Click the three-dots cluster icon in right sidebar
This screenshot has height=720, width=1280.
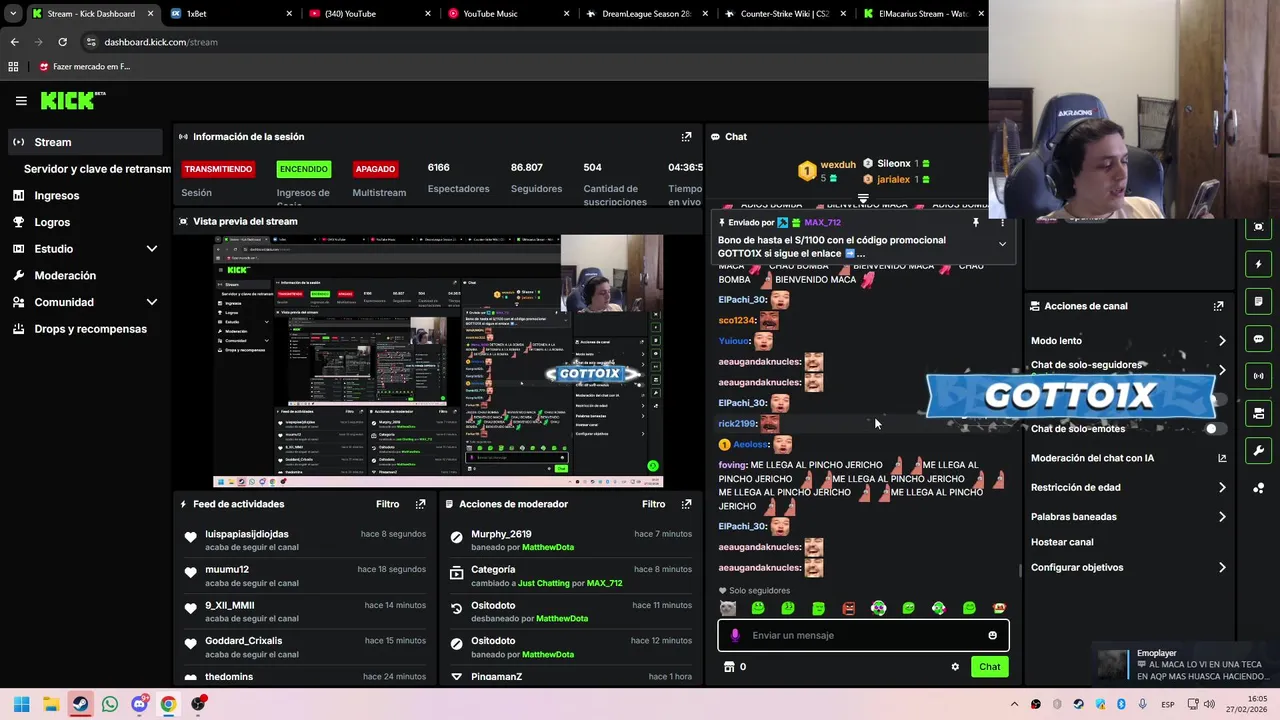click(1258, 488)
